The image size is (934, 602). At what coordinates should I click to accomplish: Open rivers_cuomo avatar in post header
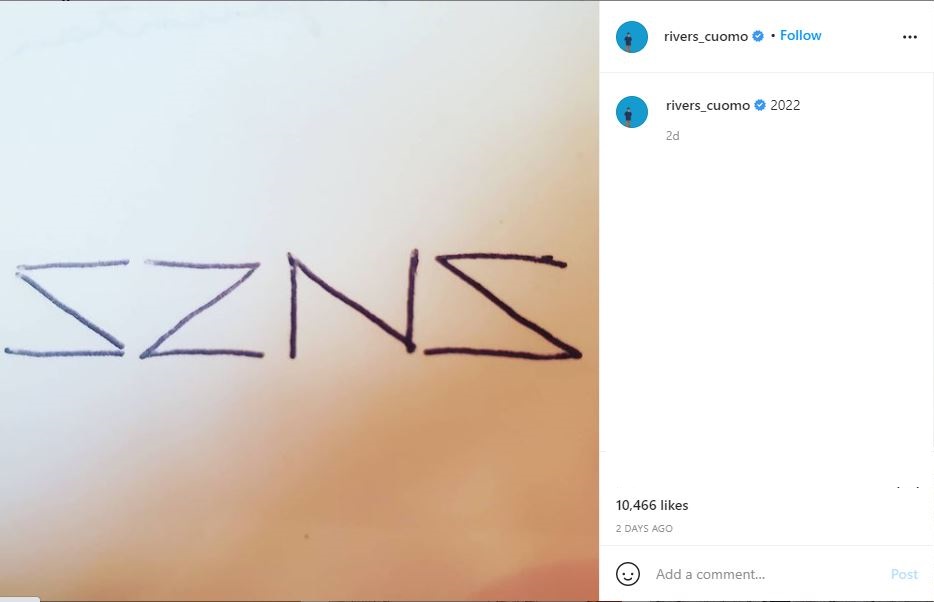coord(631,37)
